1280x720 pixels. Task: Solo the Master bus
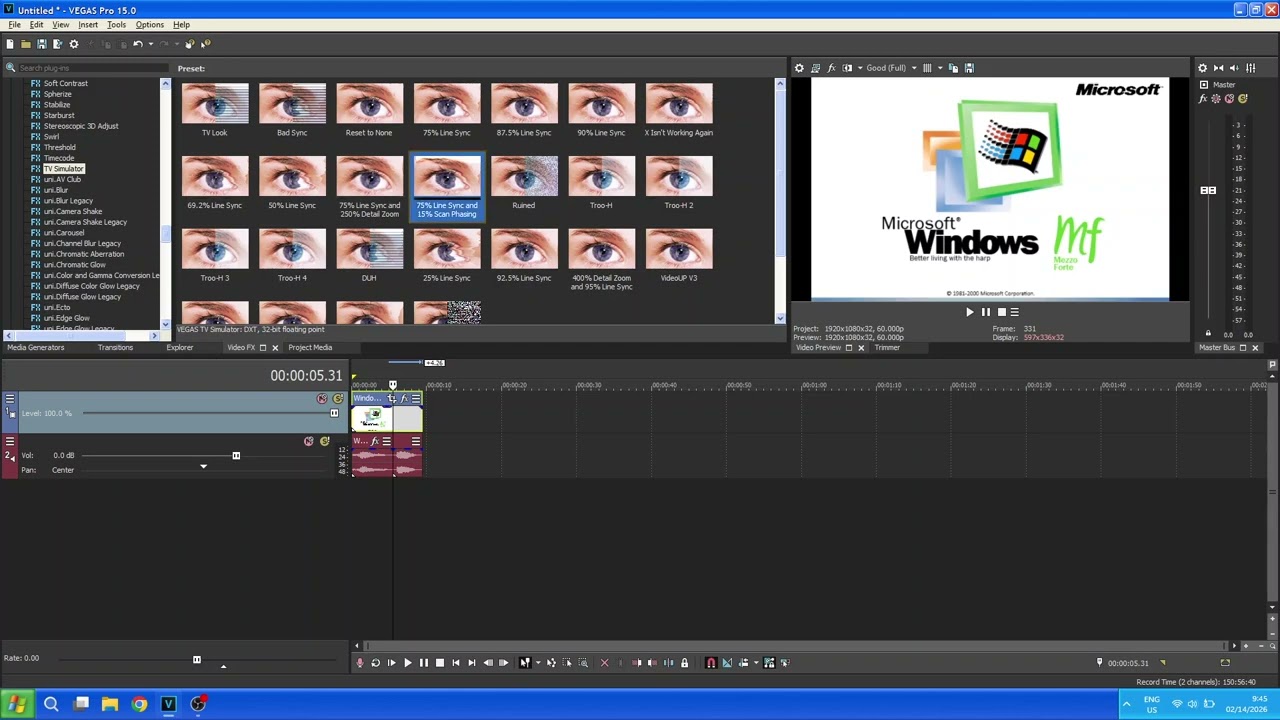1242,99
